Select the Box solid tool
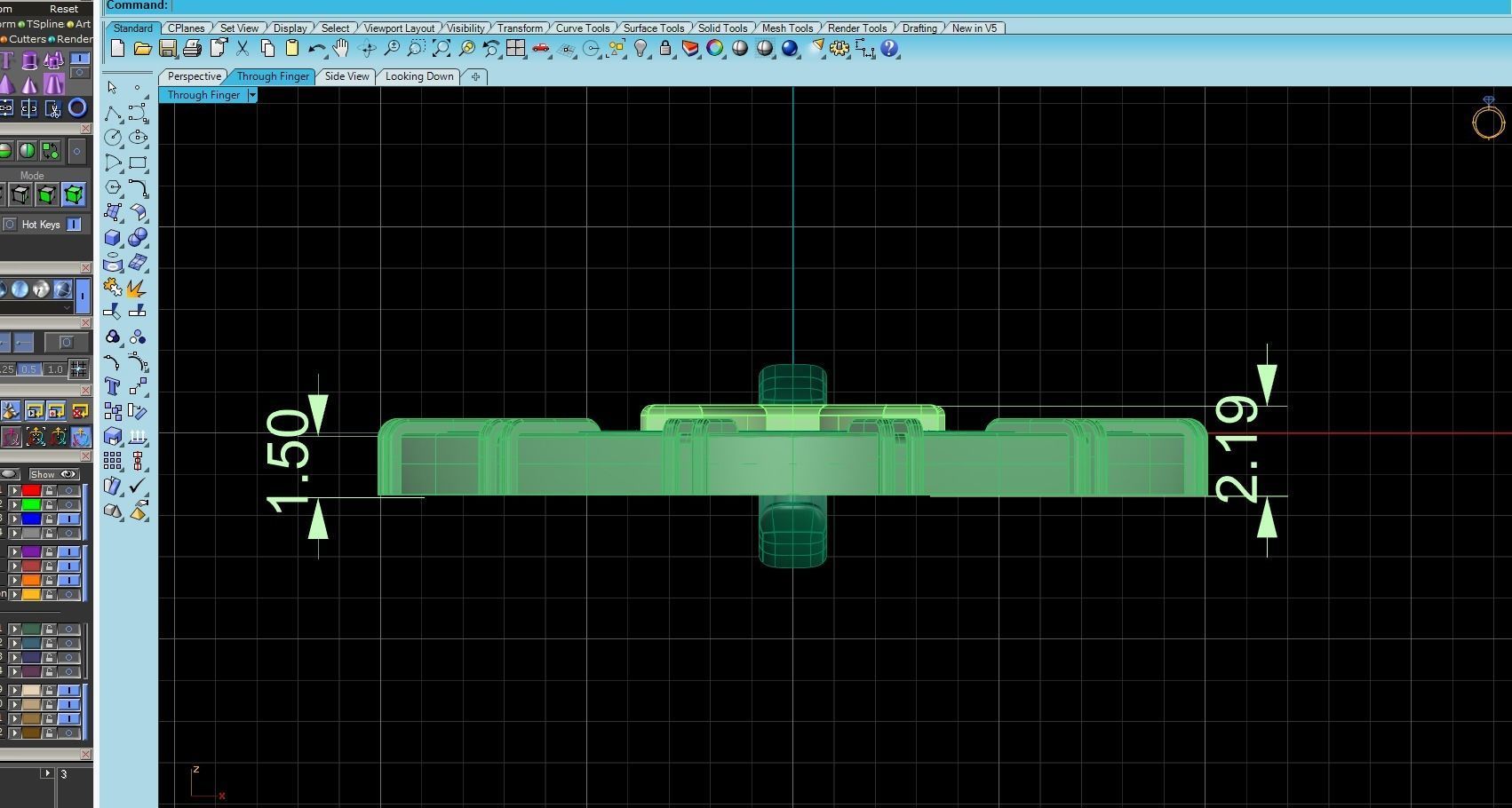This screenshot has height=808, width=1512. pyautogui.click(x=113, y=237)
